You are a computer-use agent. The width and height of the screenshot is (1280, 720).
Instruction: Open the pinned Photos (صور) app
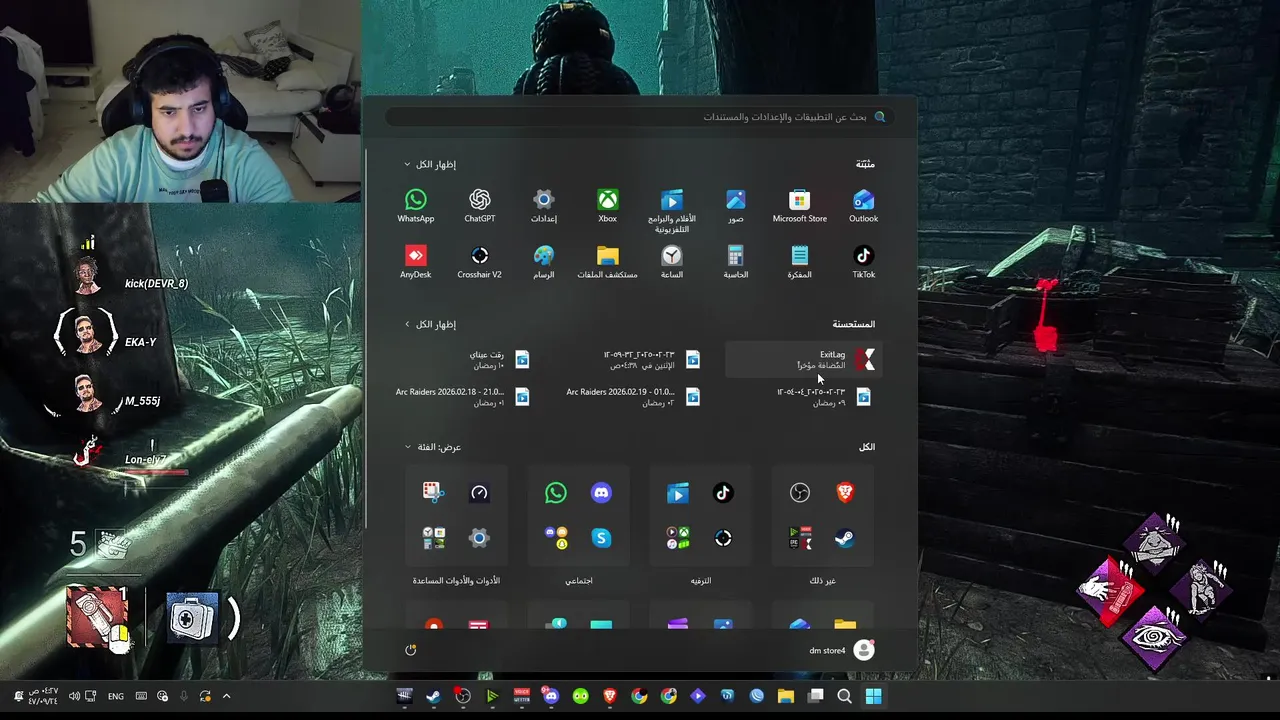tap(736, 206)
